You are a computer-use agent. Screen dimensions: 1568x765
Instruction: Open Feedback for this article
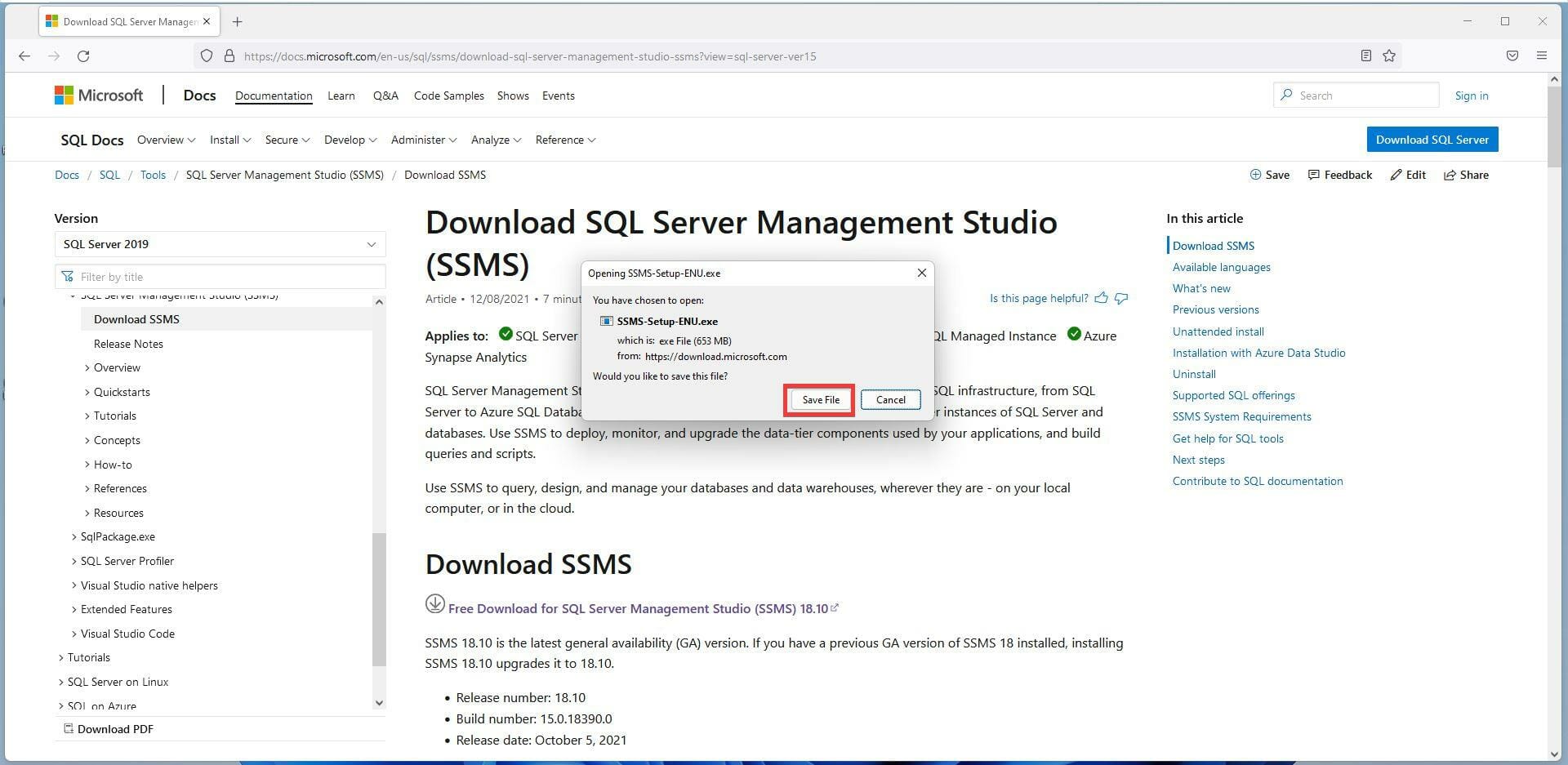(x=1339, y=175)
